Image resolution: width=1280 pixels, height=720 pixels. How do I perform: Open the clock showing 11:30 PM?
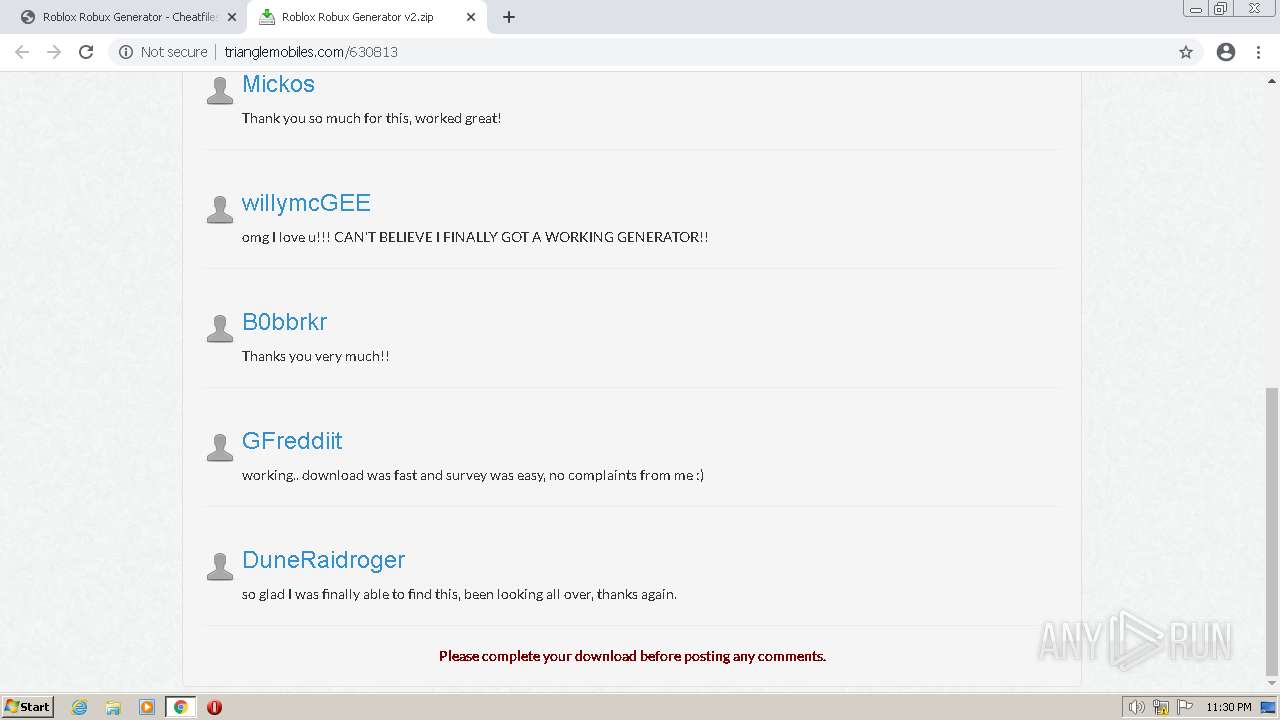tap(1229, 707)
